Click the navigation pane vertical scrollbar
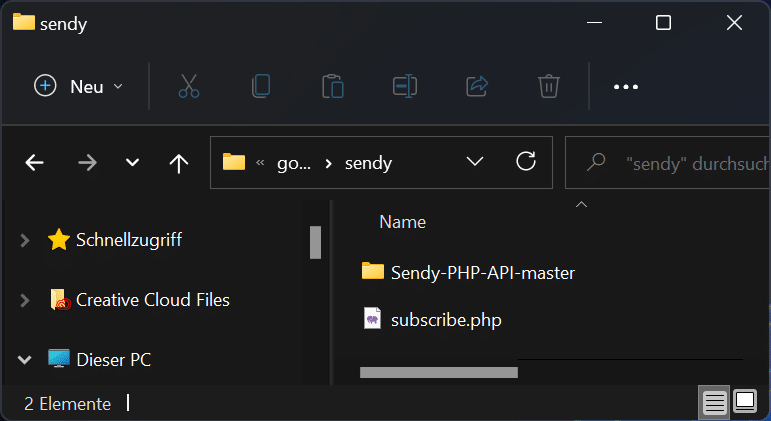Viewport: 771px width, 421px height. point(315,242)
